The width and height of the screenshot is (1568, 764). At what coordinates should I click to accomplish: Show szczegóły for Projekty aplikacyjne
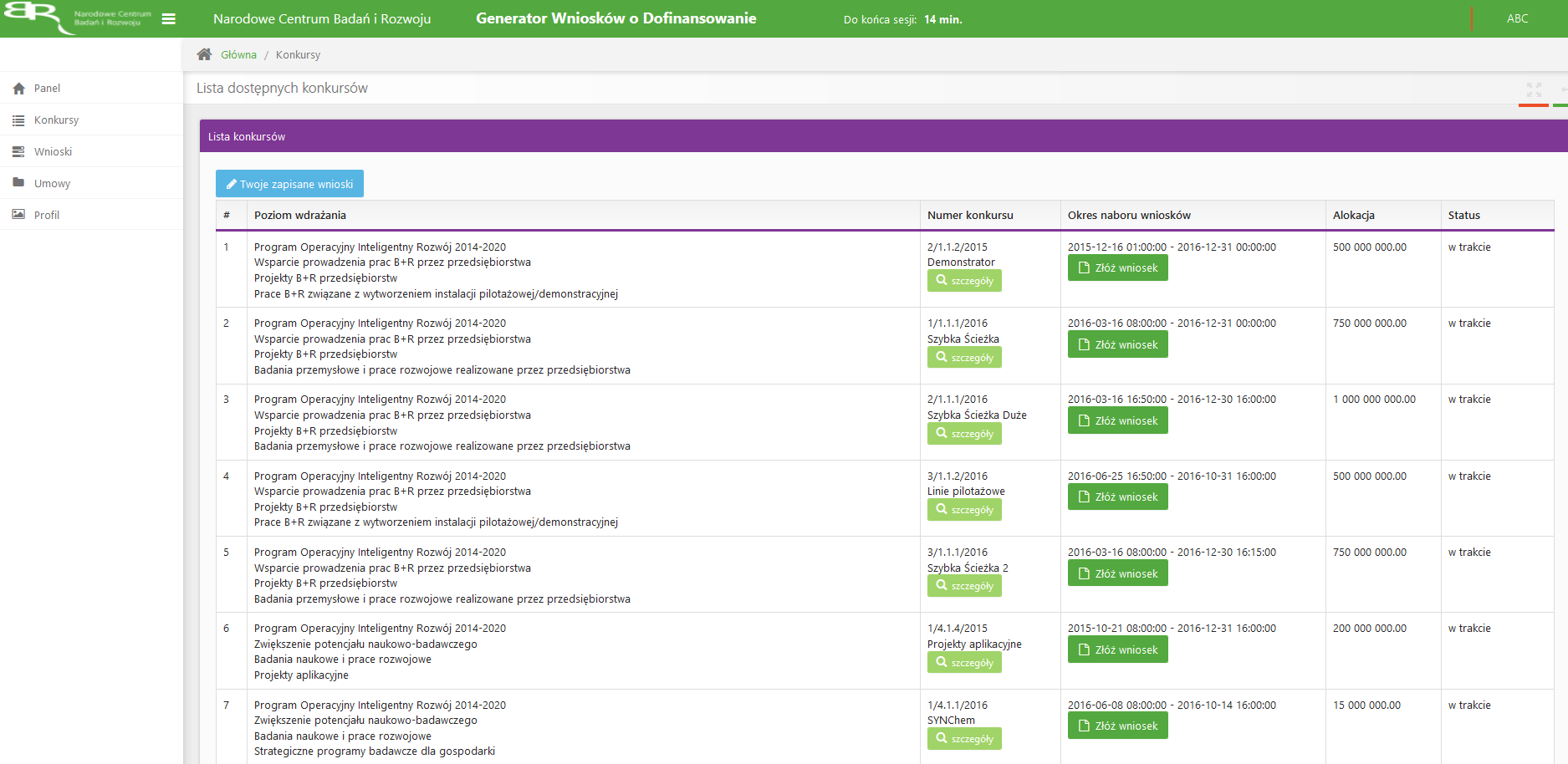pyautogui.click(x=964, y=662)
